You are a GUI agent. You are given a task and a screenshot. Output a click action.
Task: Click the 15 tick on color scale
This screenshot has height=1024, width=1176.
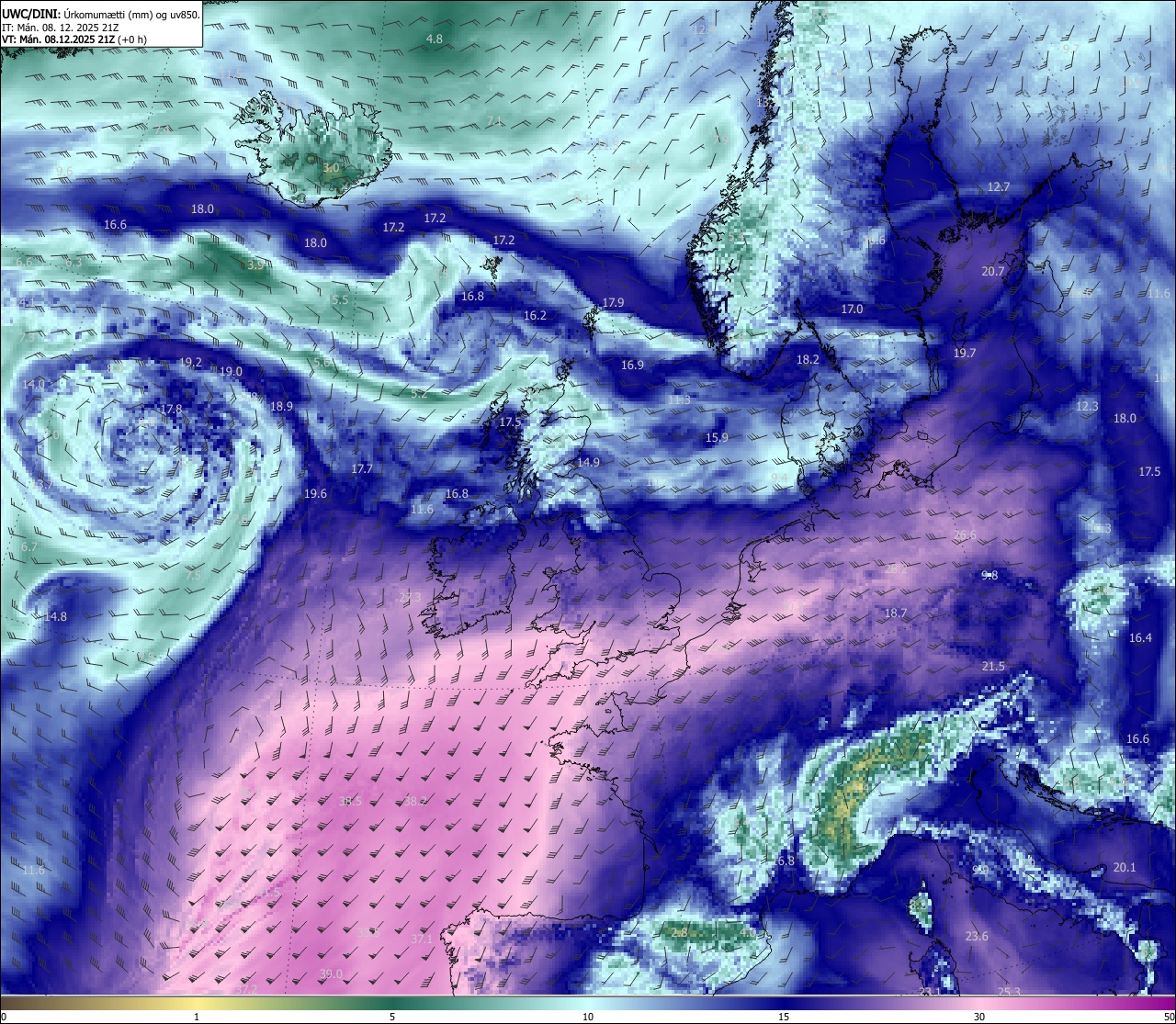pos(784,1017)
